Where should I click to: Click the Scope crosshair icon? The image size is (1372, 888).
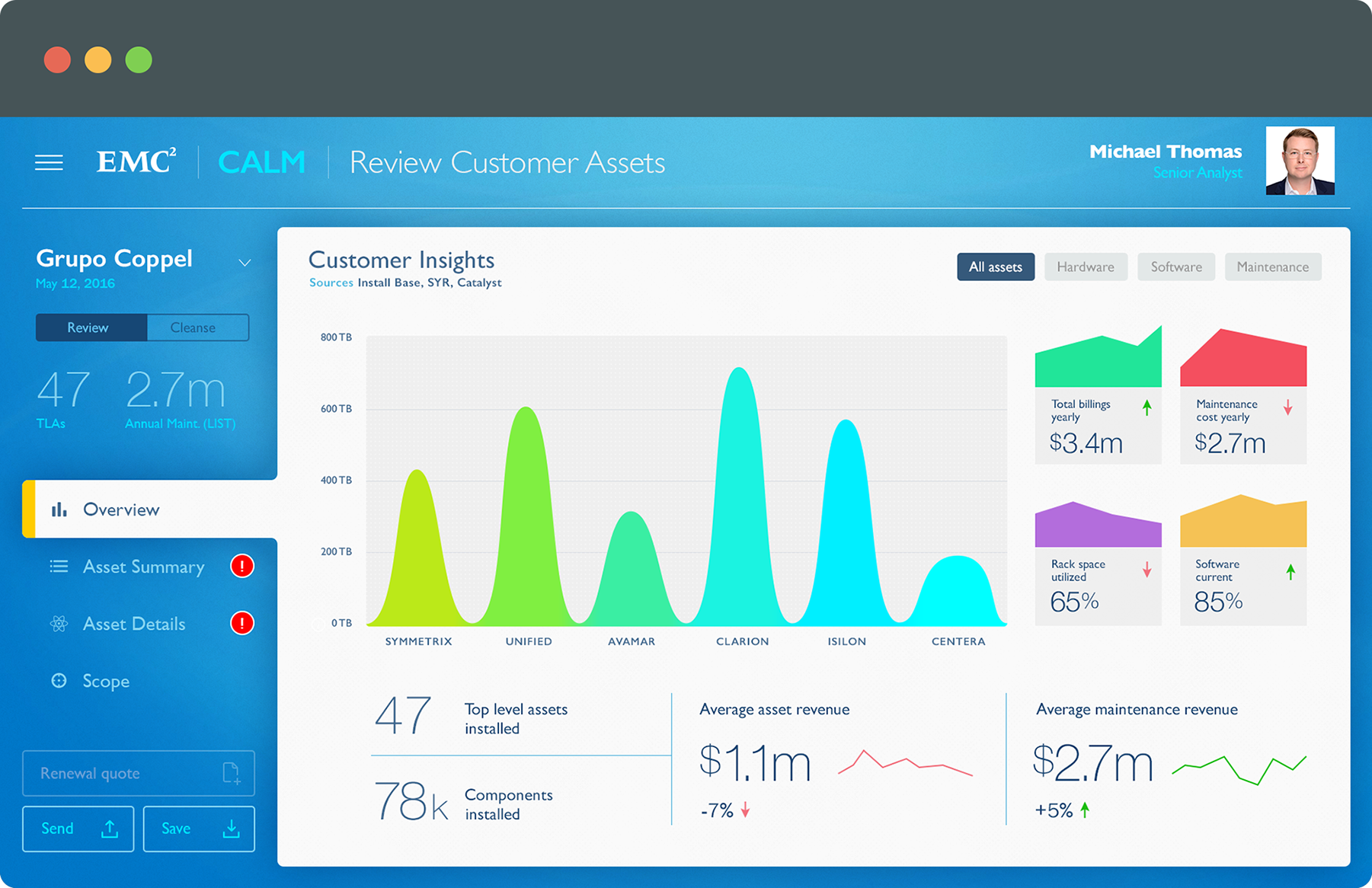tap(59, 681)
